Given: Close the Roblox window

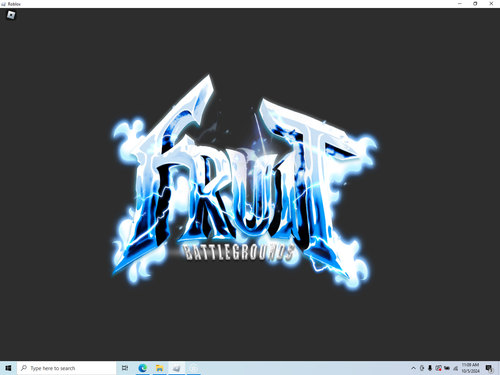Looking at the screenshot, I should point(491,4).
